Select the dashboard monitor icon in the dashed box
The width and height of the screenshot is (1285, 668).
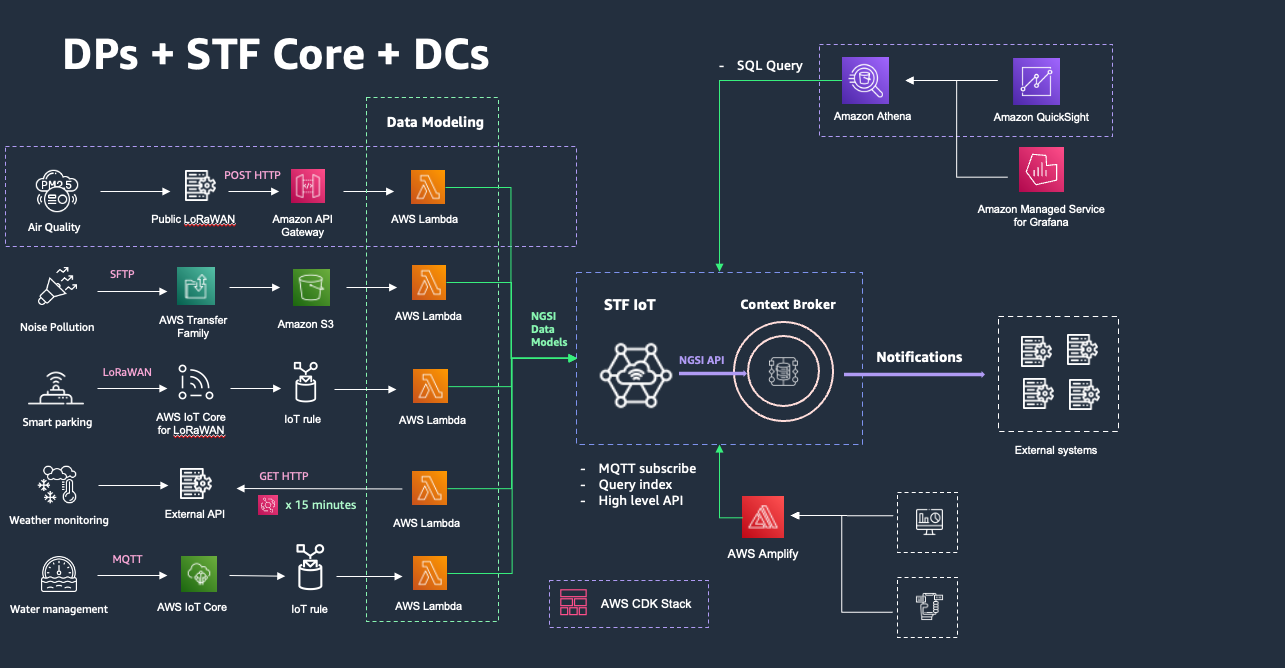pyautogui.click(x=927, y=522)
